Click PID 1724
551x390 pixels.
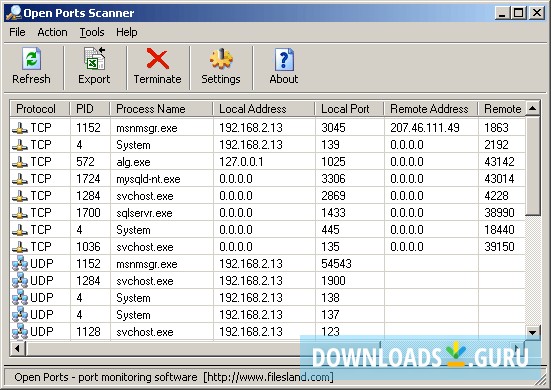(x=88, y=179)
